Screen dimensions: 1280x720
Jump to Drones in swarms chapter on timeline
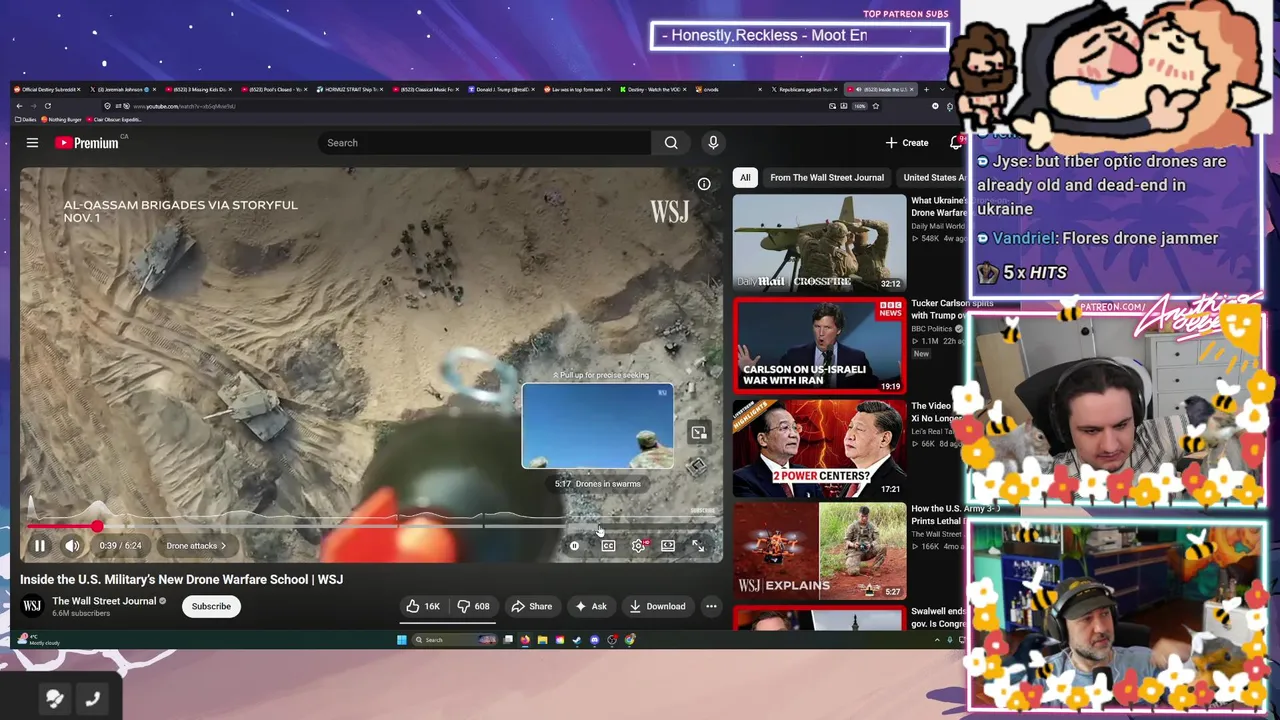tap(642, 524)
